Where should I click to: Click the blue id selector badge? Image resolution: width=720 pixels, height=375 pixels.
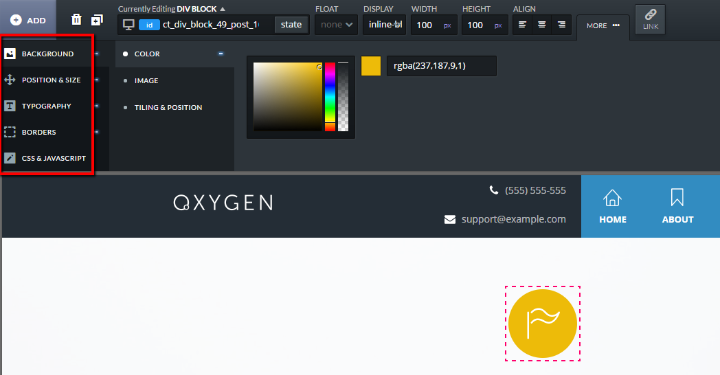pyautogui.click(x=149, y=25)
